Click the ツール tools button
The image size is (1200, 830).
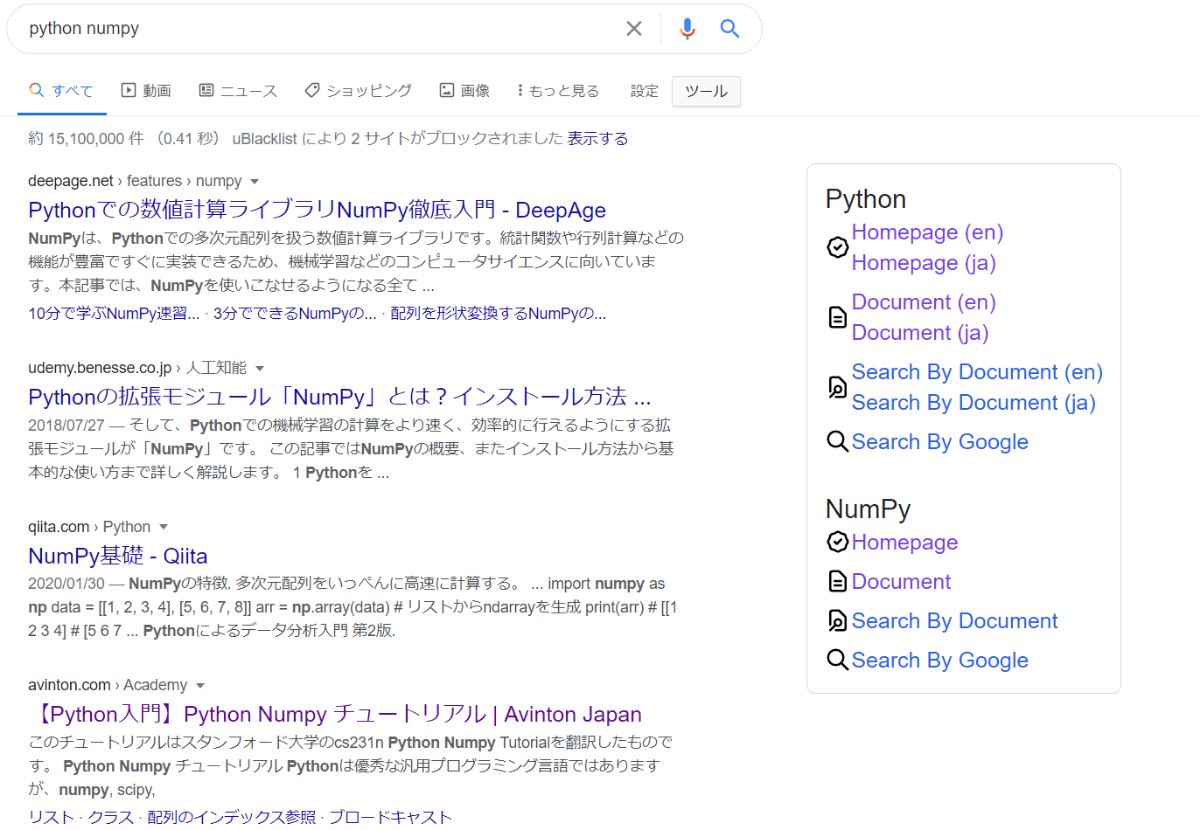tap(706, 91)
